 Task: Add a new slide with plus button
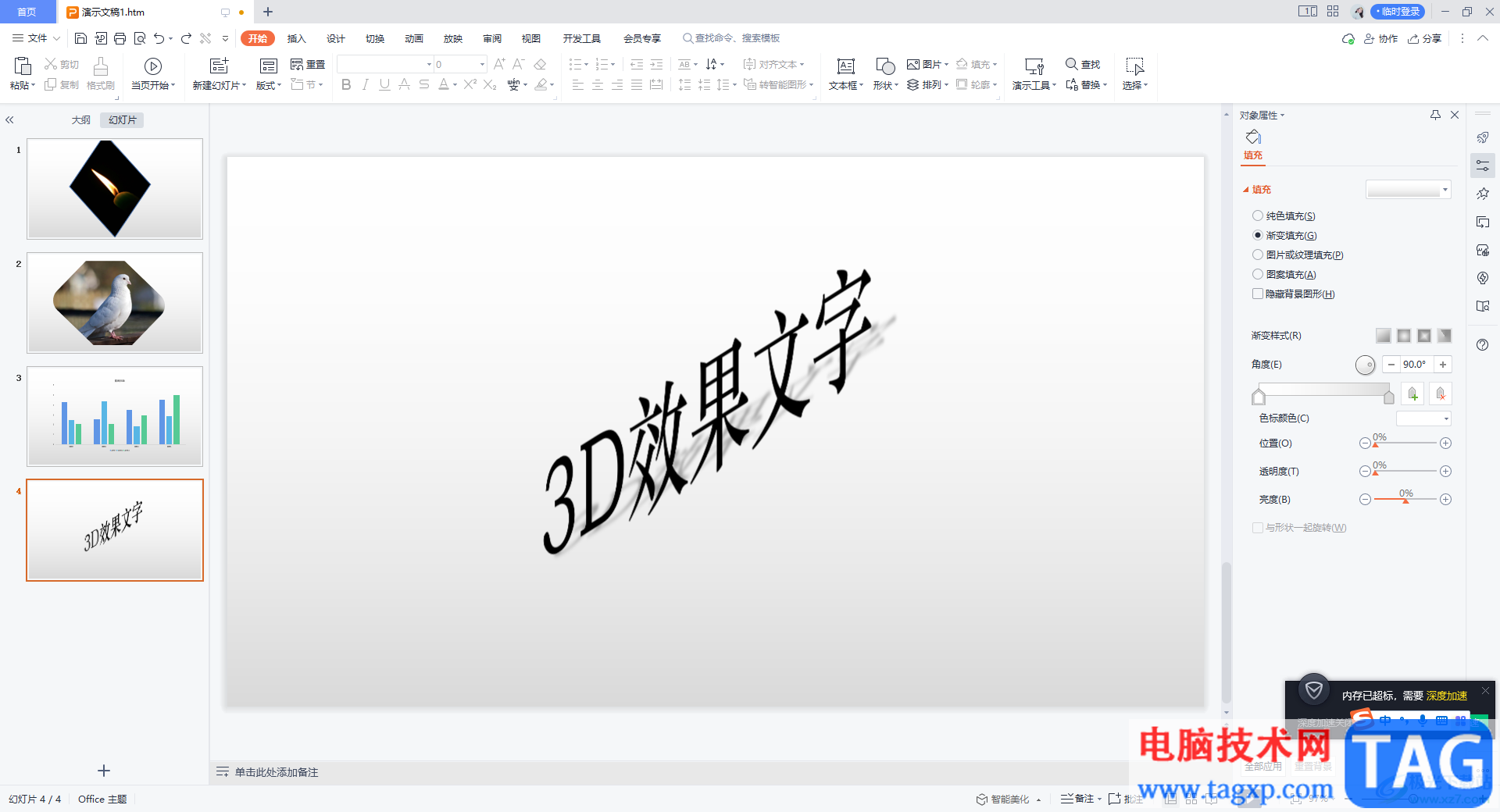(x=104, y=771)
